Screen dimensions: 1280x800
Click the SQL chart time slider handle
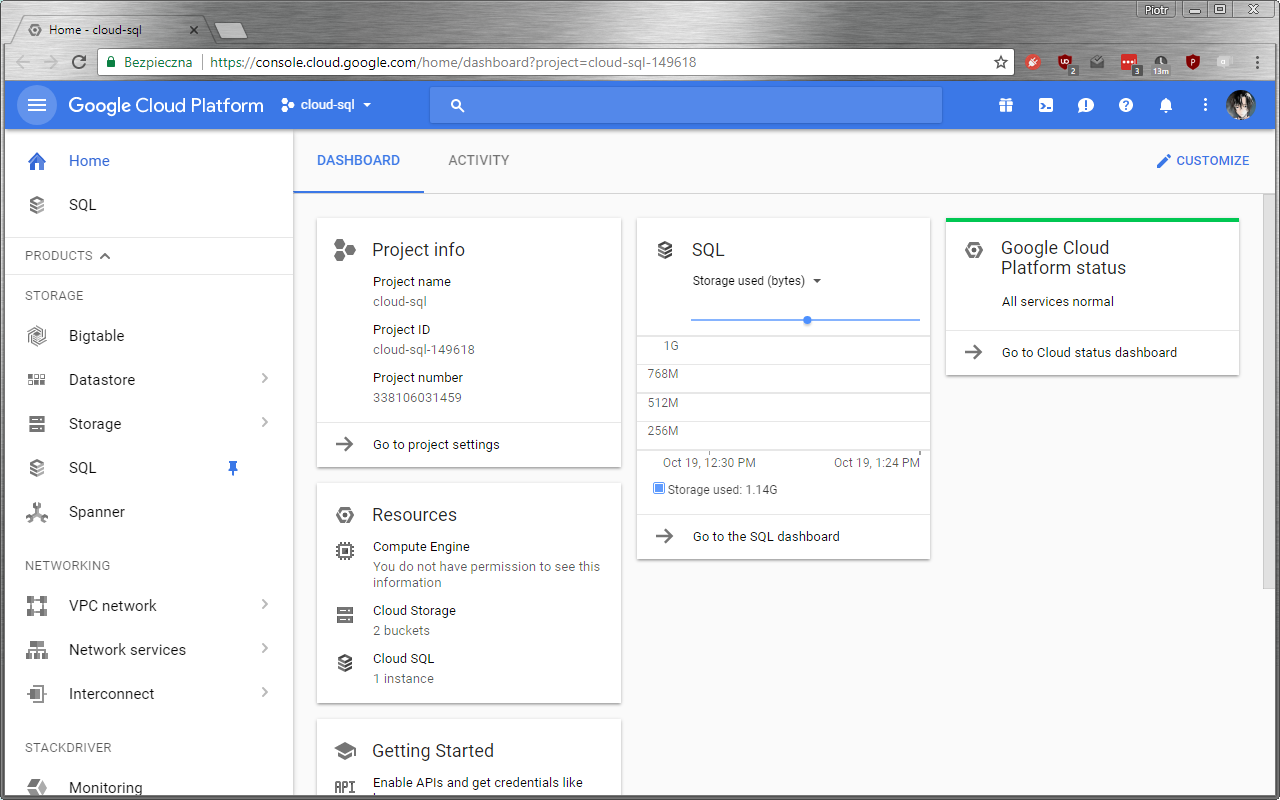pos(807,320)
